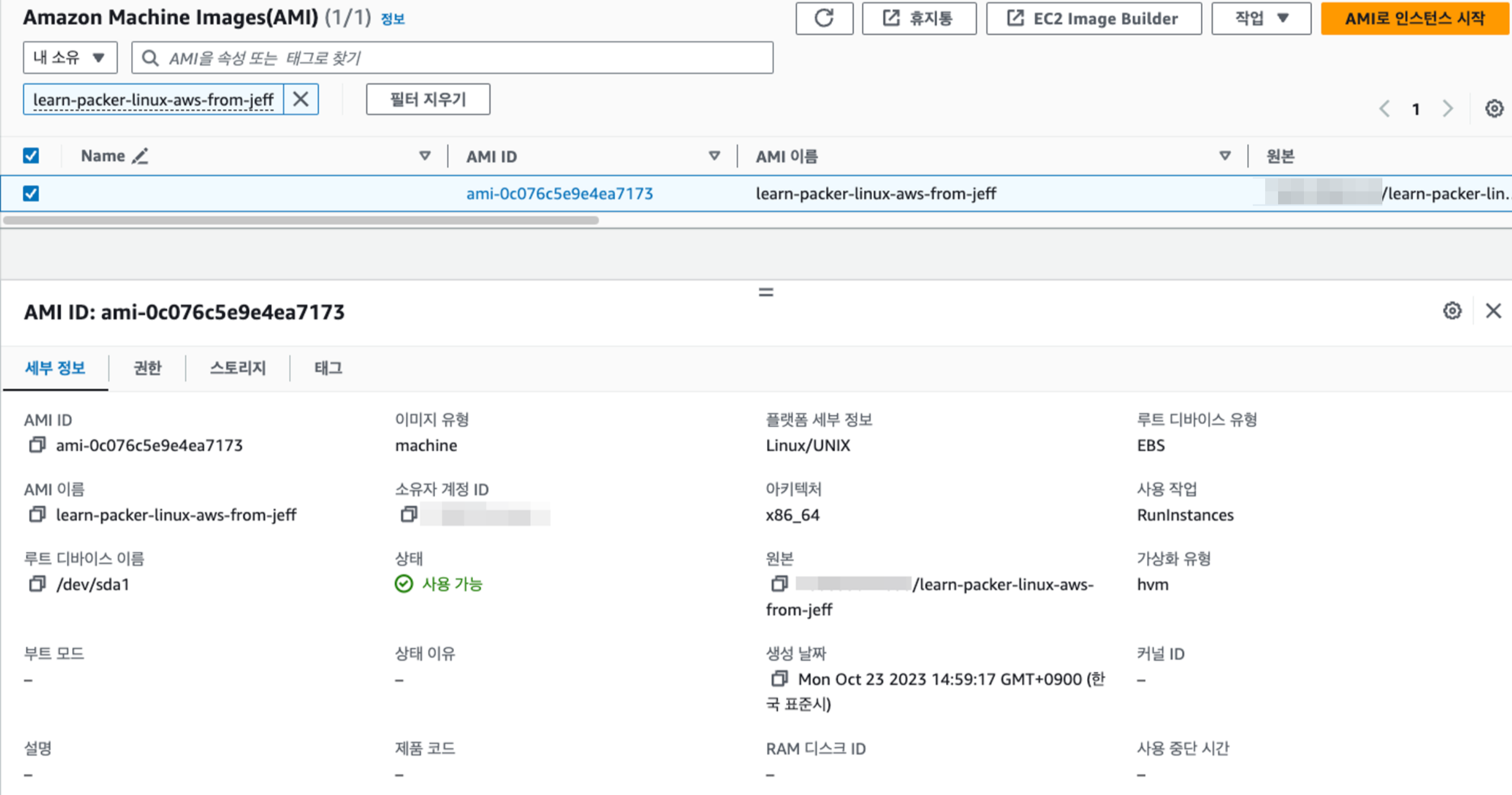Sort by the Name column arrow

coord(425,156)
